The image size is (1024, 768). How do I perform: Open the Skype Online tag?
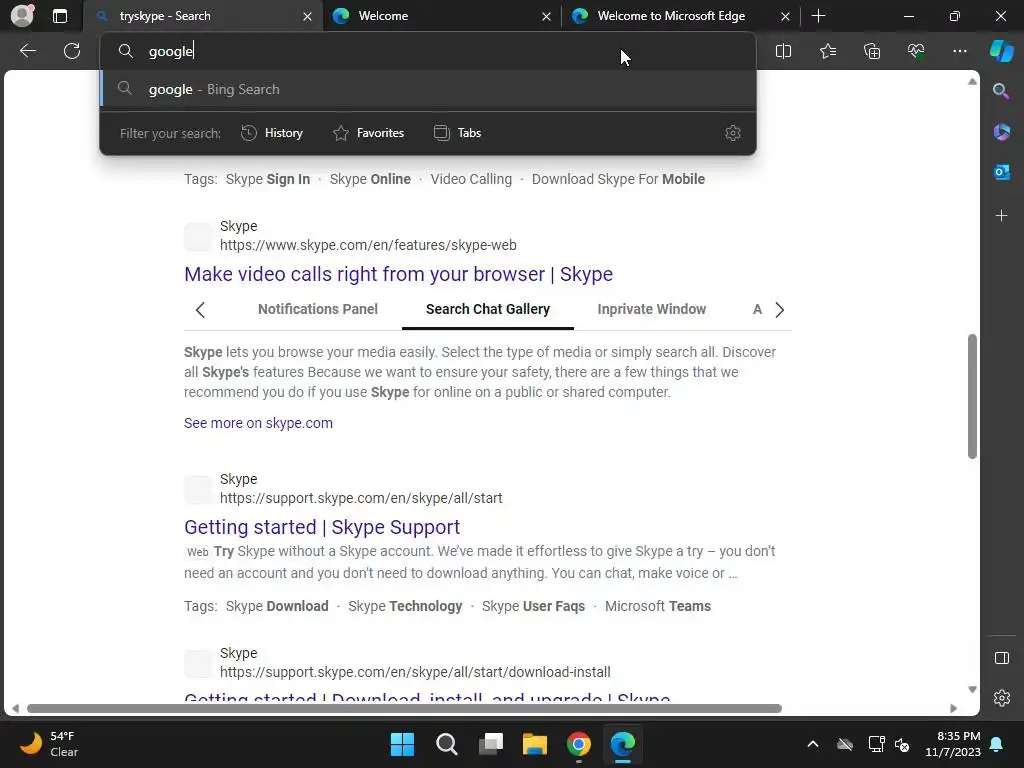click(x=370, y=179)
